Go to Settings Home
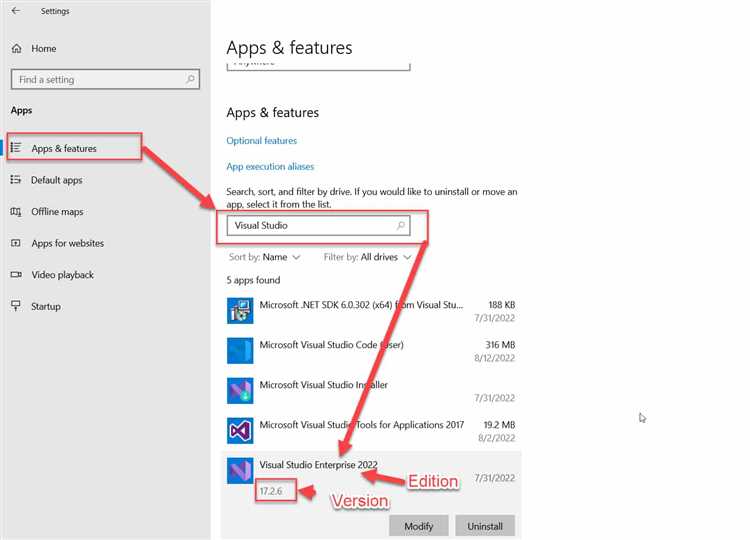Screen dimensions: 750x540 click(44, 48)
